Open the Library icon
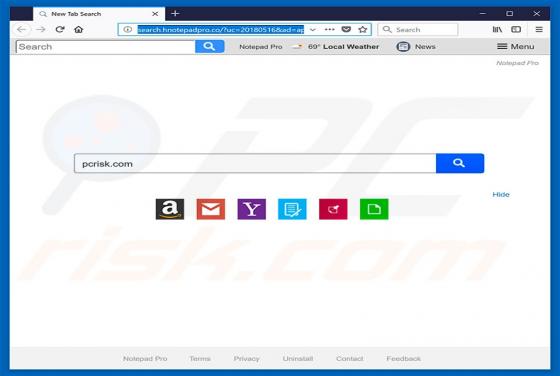Screen dimensions: 560x376 coord(497,29)
